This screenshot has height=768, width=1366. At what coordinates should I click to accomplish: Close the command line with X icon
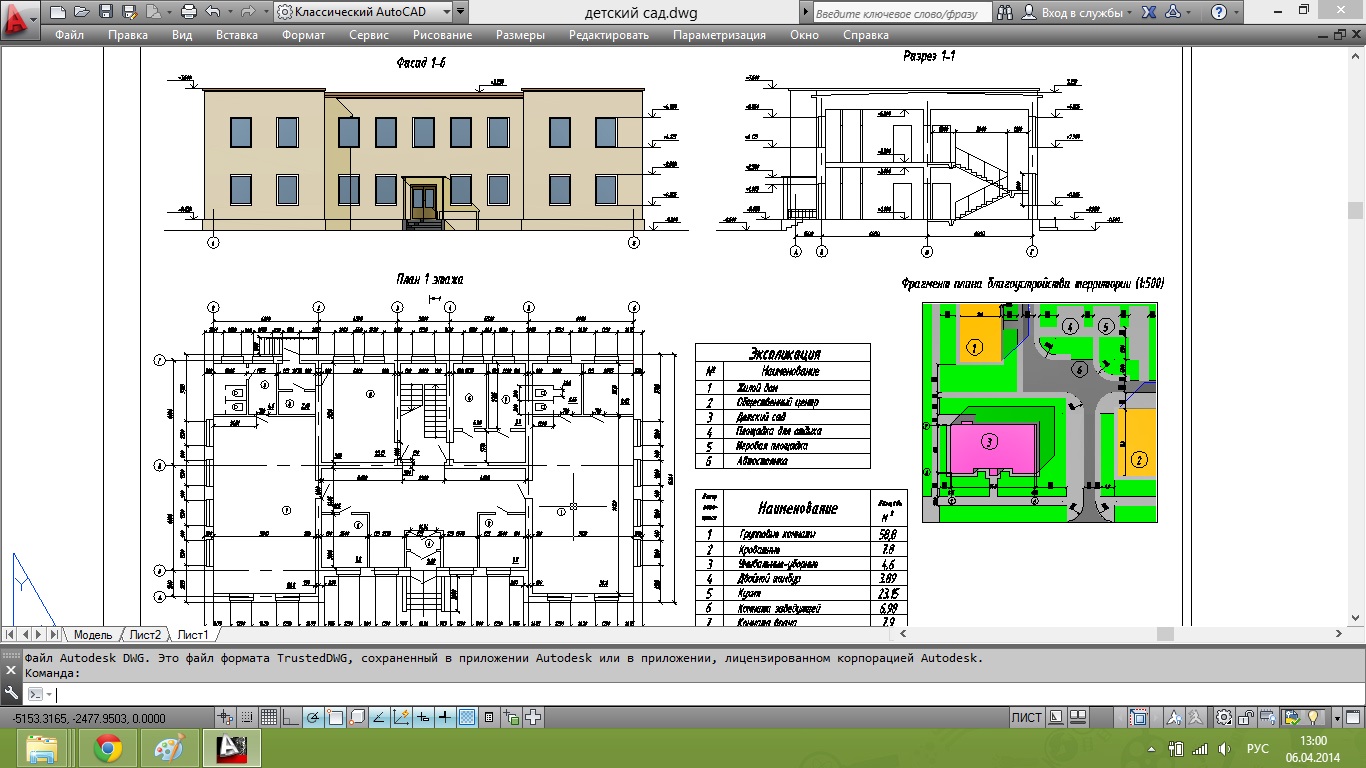(x=11, y=669)
